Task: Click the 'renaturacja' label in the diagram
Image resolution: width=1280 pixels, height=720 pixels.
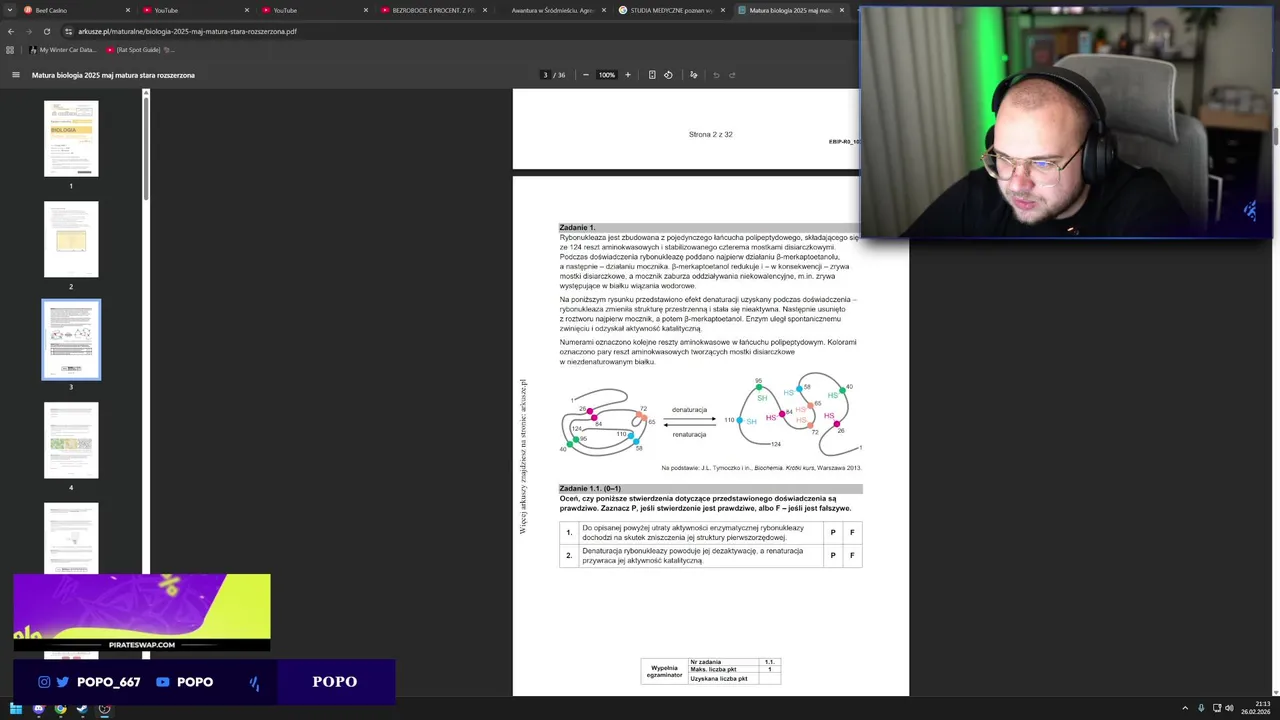Action: (x=689, y=434)
